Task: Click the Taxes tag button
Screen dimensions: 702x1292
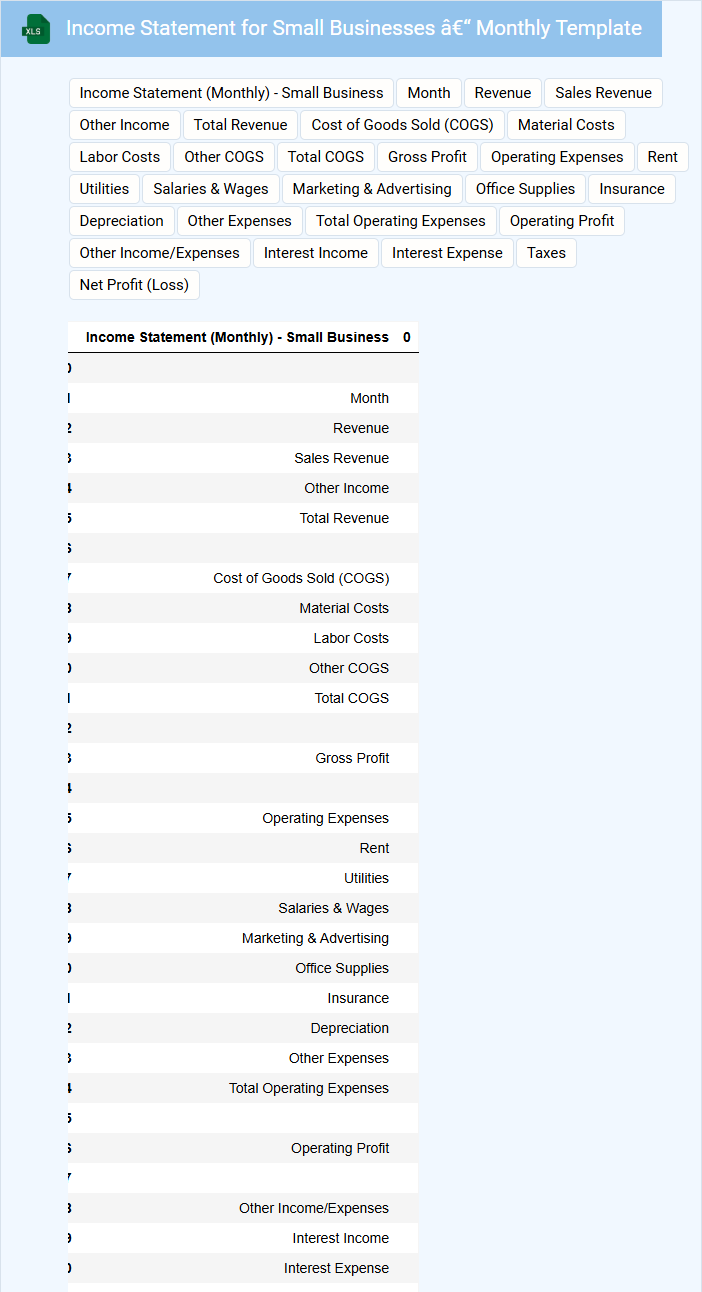Action: pos(546,253)
